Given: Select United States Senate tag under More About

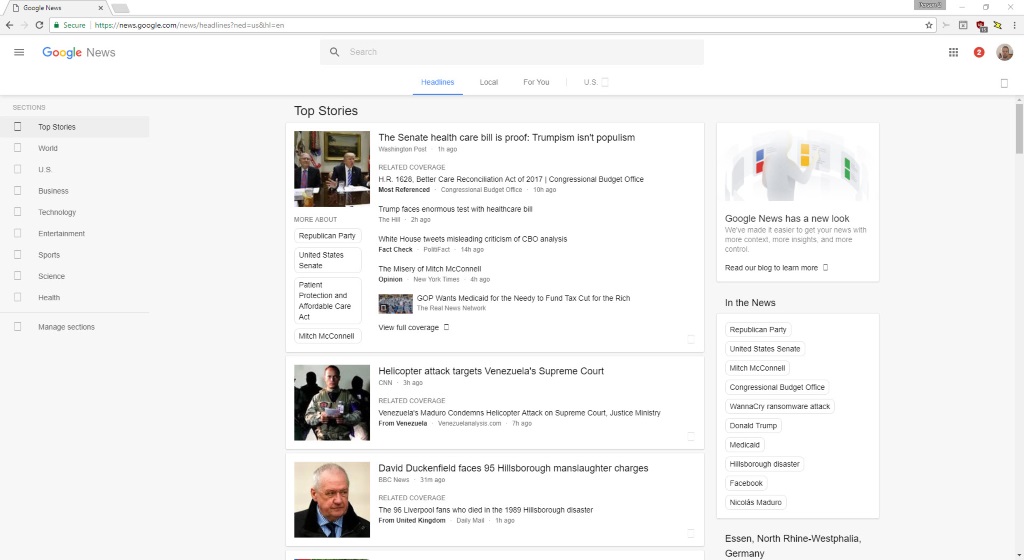Looking at the screenshot, I should coord(327,260).
